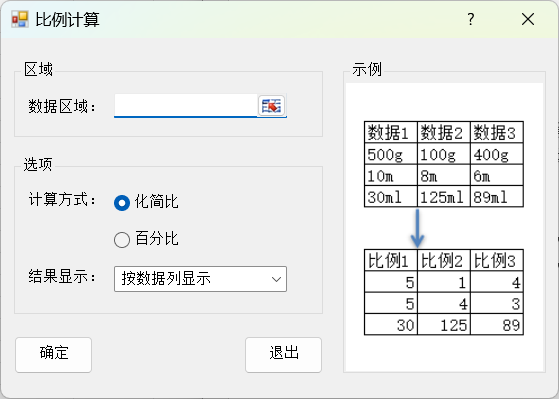Click the 退出 button

283,355
